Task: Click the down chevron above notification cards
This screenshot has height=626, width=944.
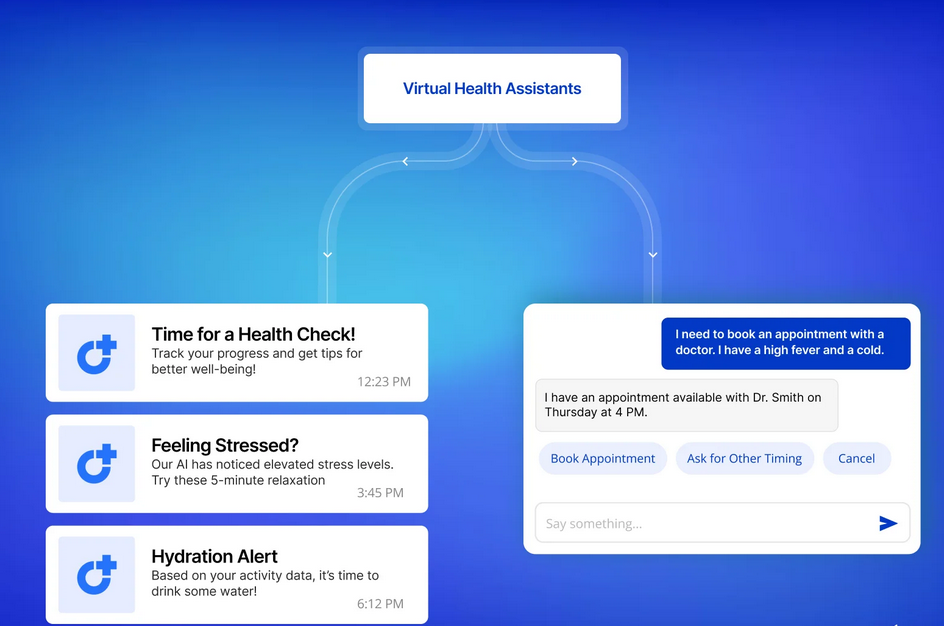Action: (x=328, y=255)
